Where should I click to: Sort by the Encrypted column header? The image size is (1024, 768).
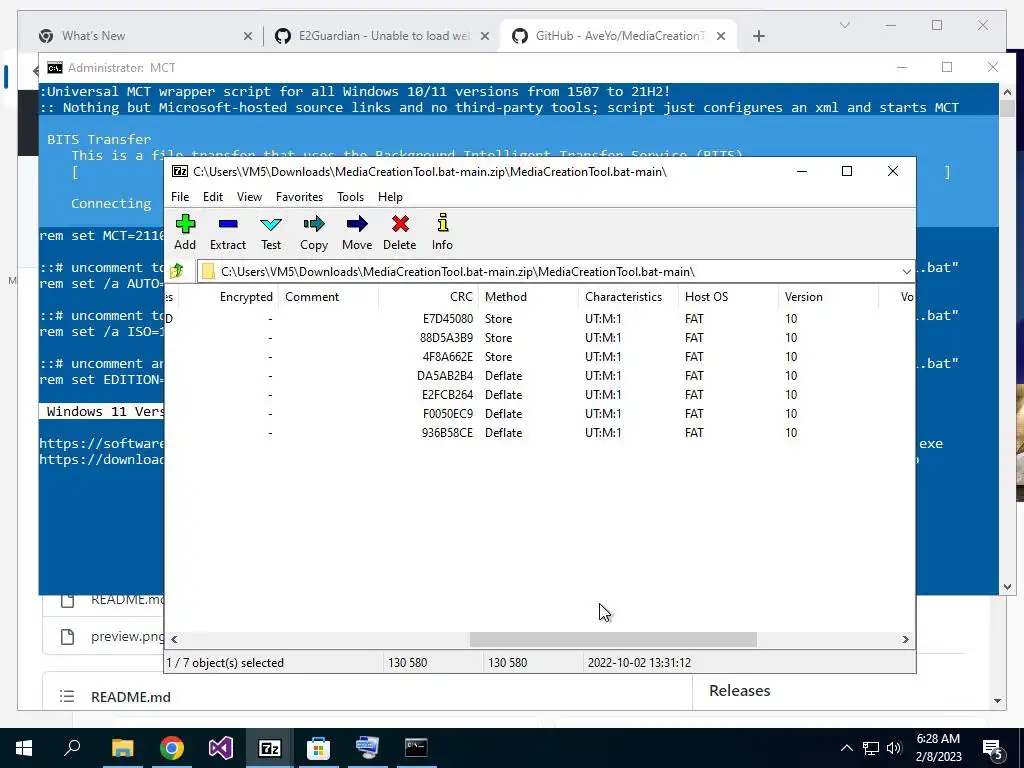click(x=229, y=296)
